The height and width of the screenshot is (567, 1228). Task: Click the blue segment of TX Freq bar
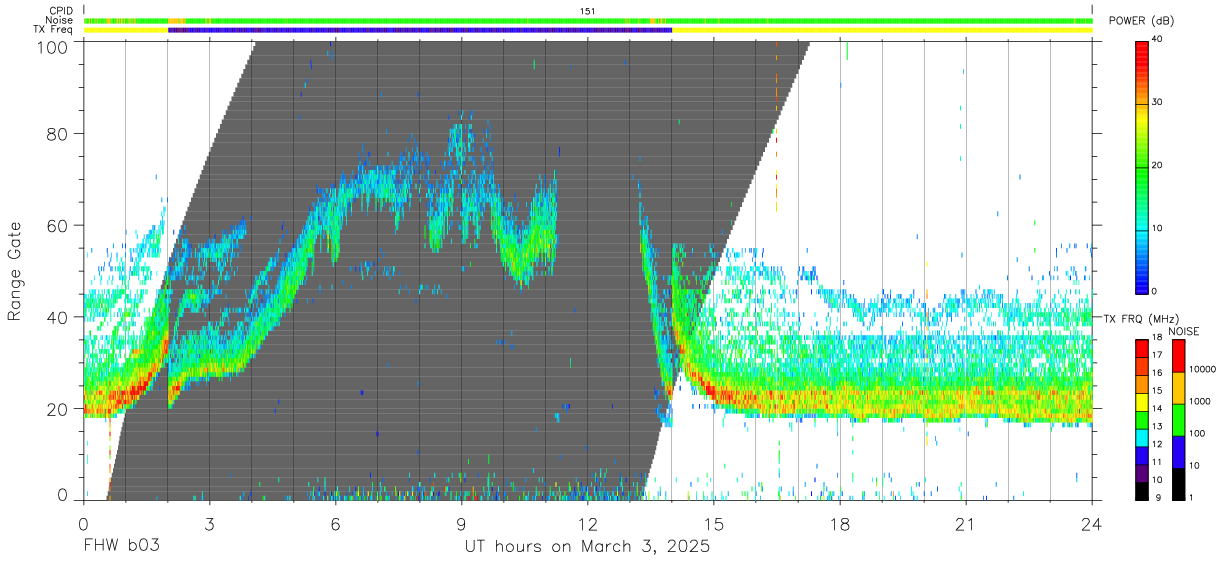point(420,30)
